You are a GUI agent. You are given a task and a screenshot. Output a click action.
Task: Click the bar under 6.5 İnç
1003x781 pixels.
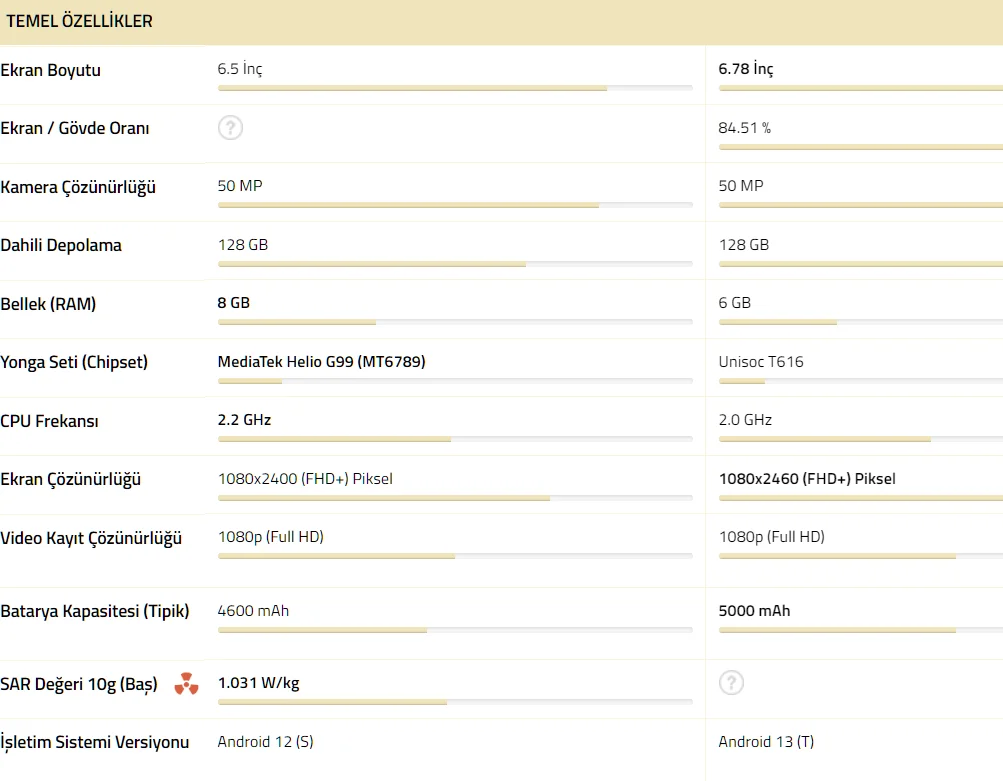pyautogui.click(x=454, y=88)
